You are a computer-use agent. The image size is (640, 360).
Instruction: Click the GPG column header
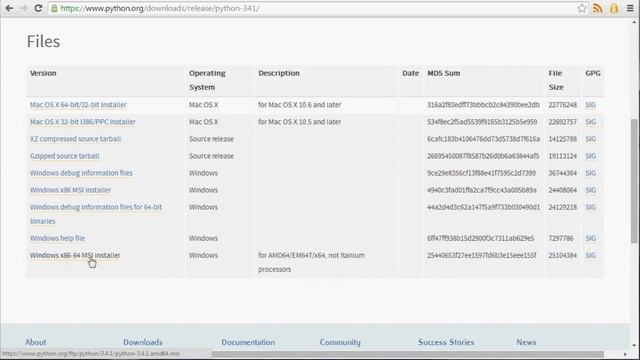click(593, 73)
